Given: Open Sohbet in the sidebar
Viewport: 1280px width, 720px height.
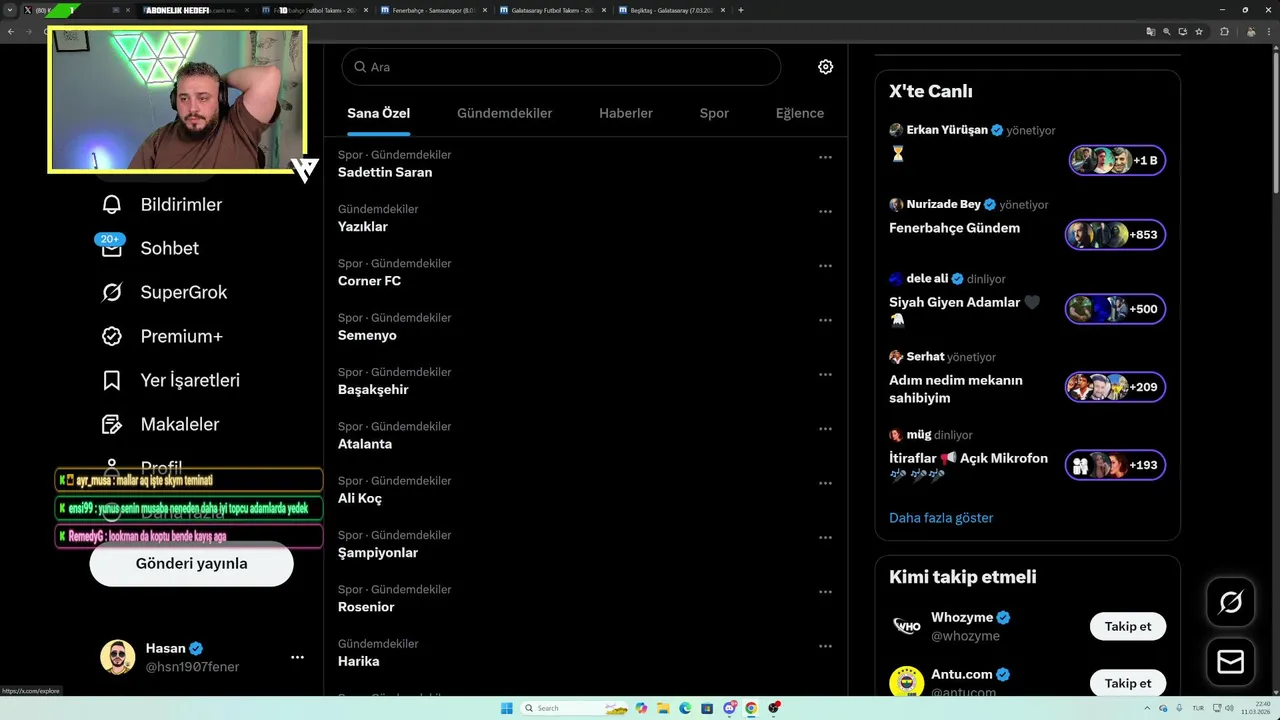Looking at the screenshot, I should [169, 249].
